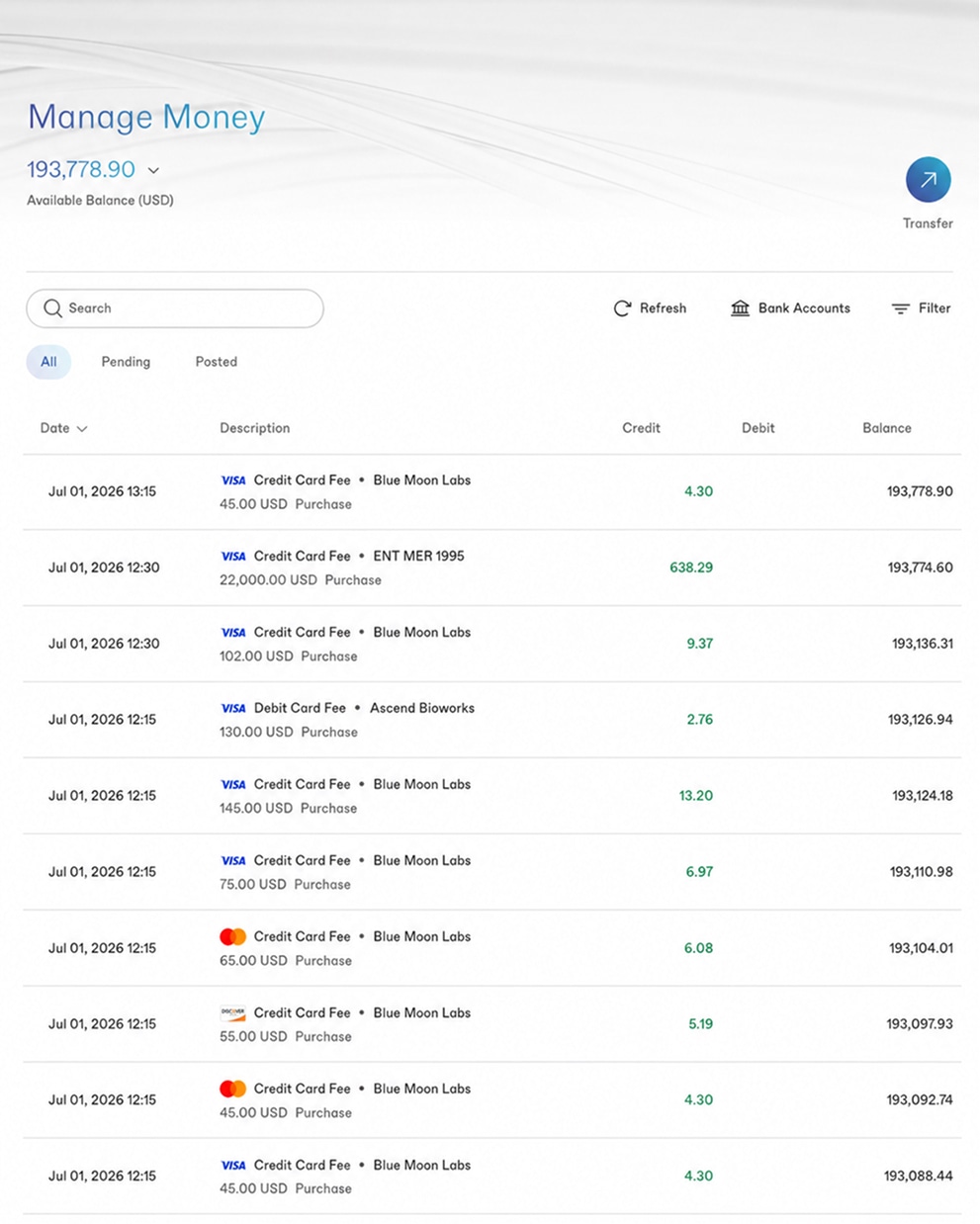This screenshot has height=1224, width=980.
Task: Click 22,000.00 USD Purchase detail
Action: tap(301, 580)
